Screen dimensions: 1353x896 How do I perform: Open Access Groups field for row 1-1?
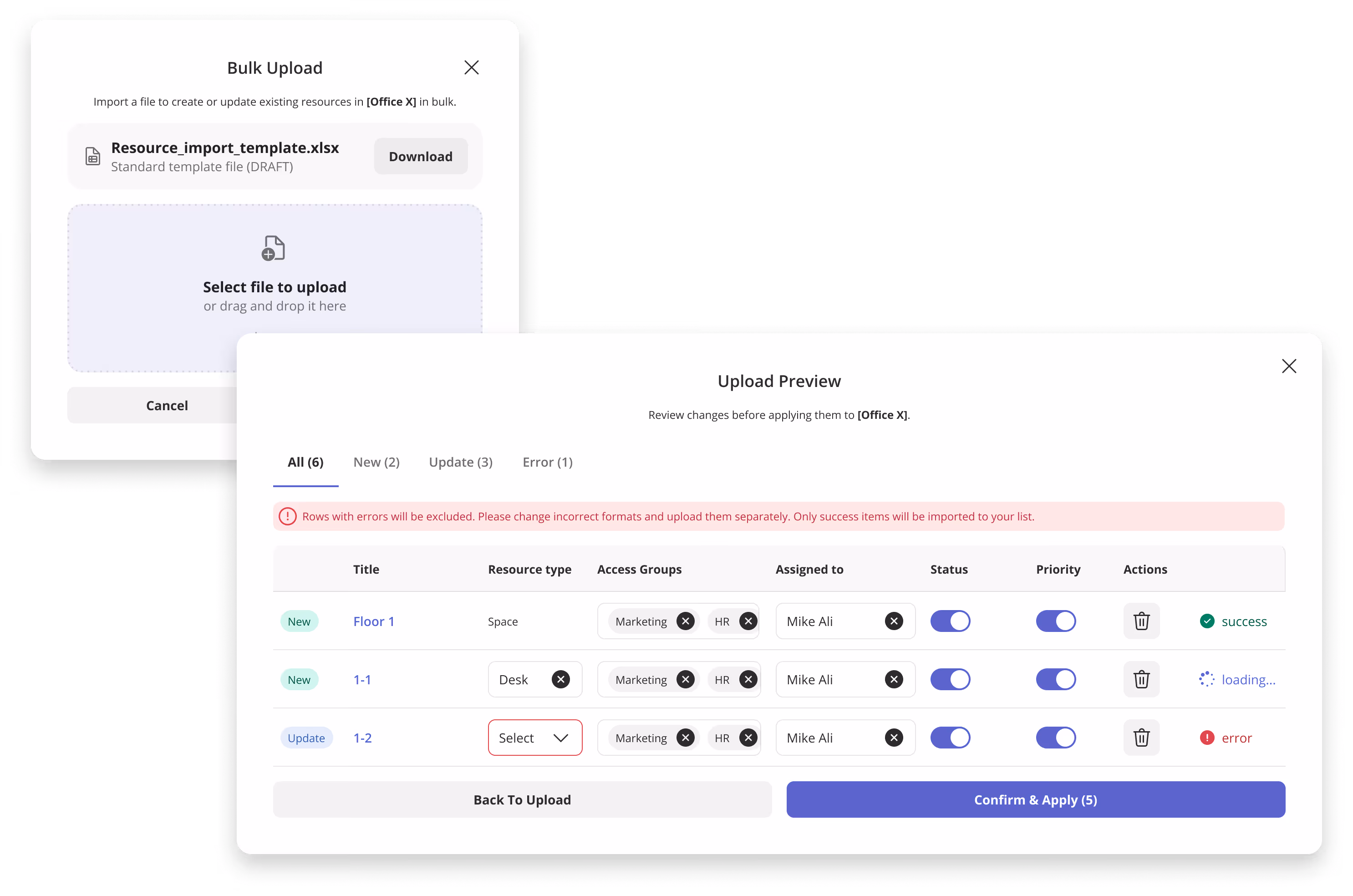click(x=679, y=679)
